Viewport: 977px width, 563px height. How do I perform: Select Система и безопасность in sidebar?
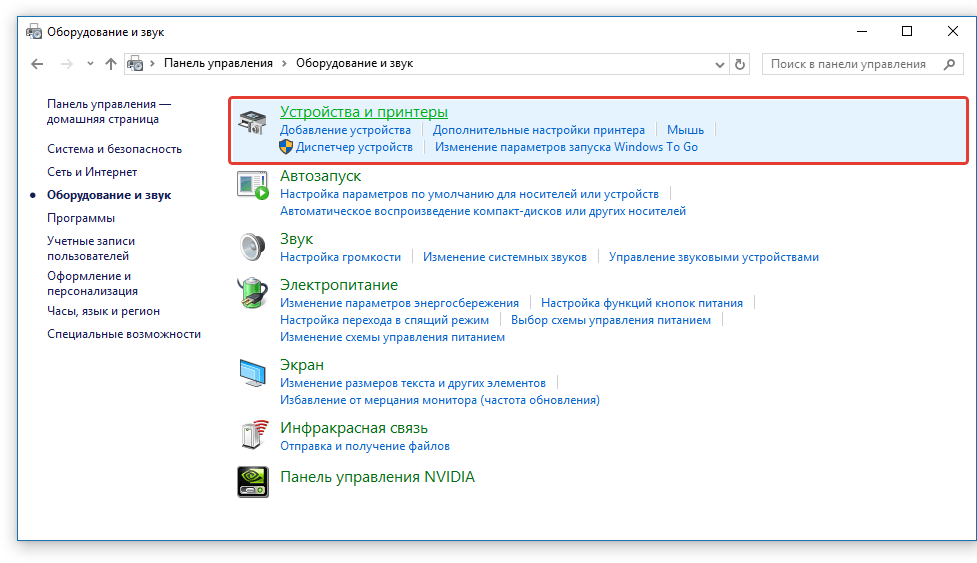pos(114,149)
